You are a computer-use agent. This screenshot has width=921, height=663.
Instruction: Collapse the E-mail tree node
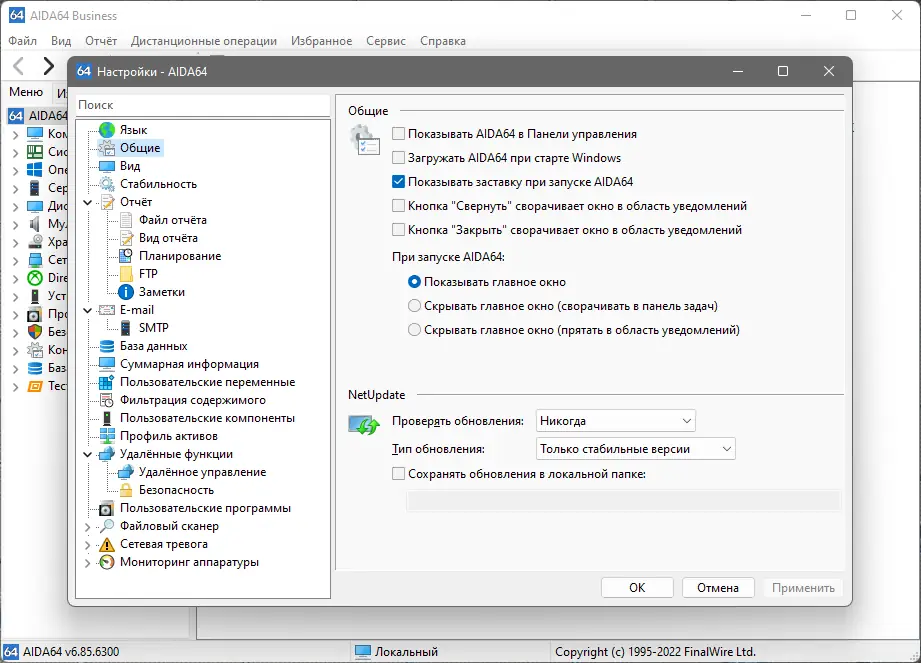(x=88, y=310)
